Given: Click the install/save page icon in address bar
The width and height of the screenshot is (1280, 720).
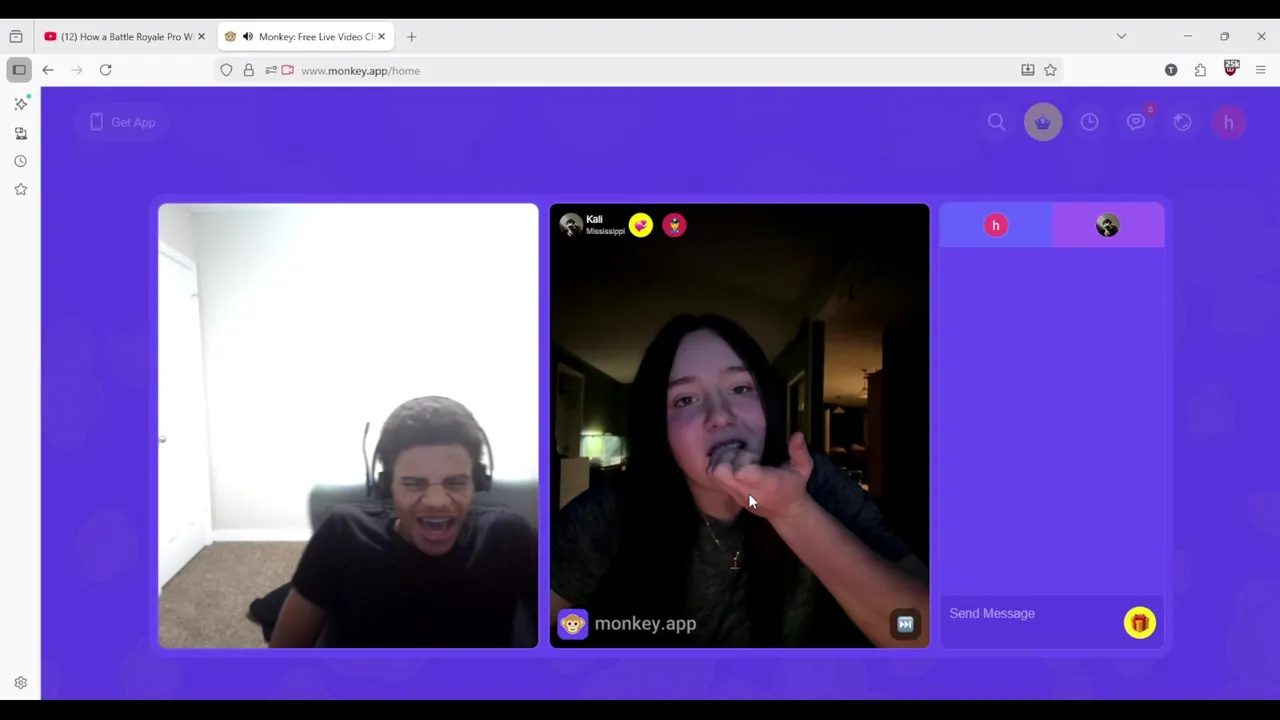Looking at the screenshot, I should tap(1027, 70).
